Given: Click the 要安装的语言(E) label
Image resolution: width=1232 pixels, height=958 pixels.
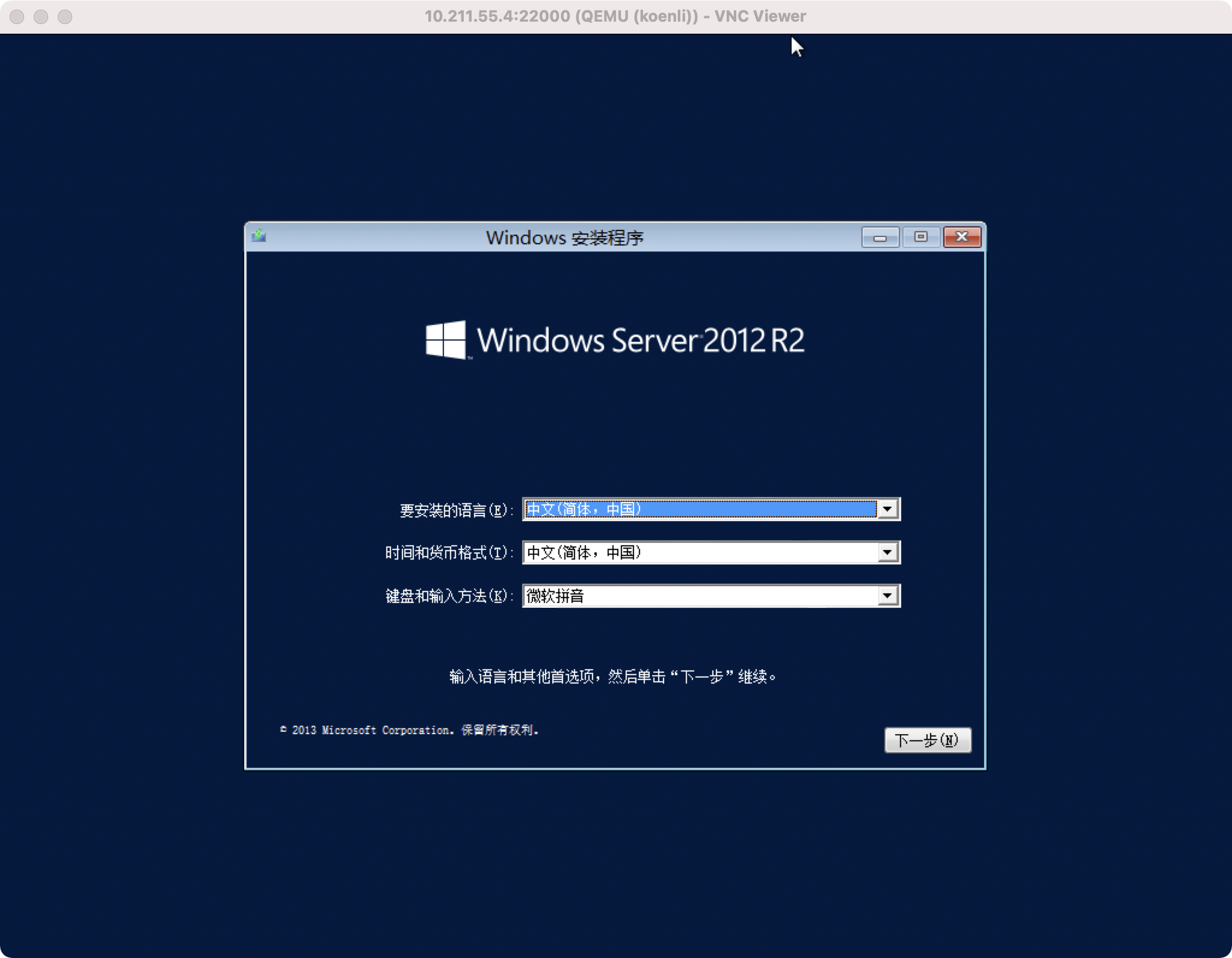Looking at the screenshot, I should tap(456, 511).
